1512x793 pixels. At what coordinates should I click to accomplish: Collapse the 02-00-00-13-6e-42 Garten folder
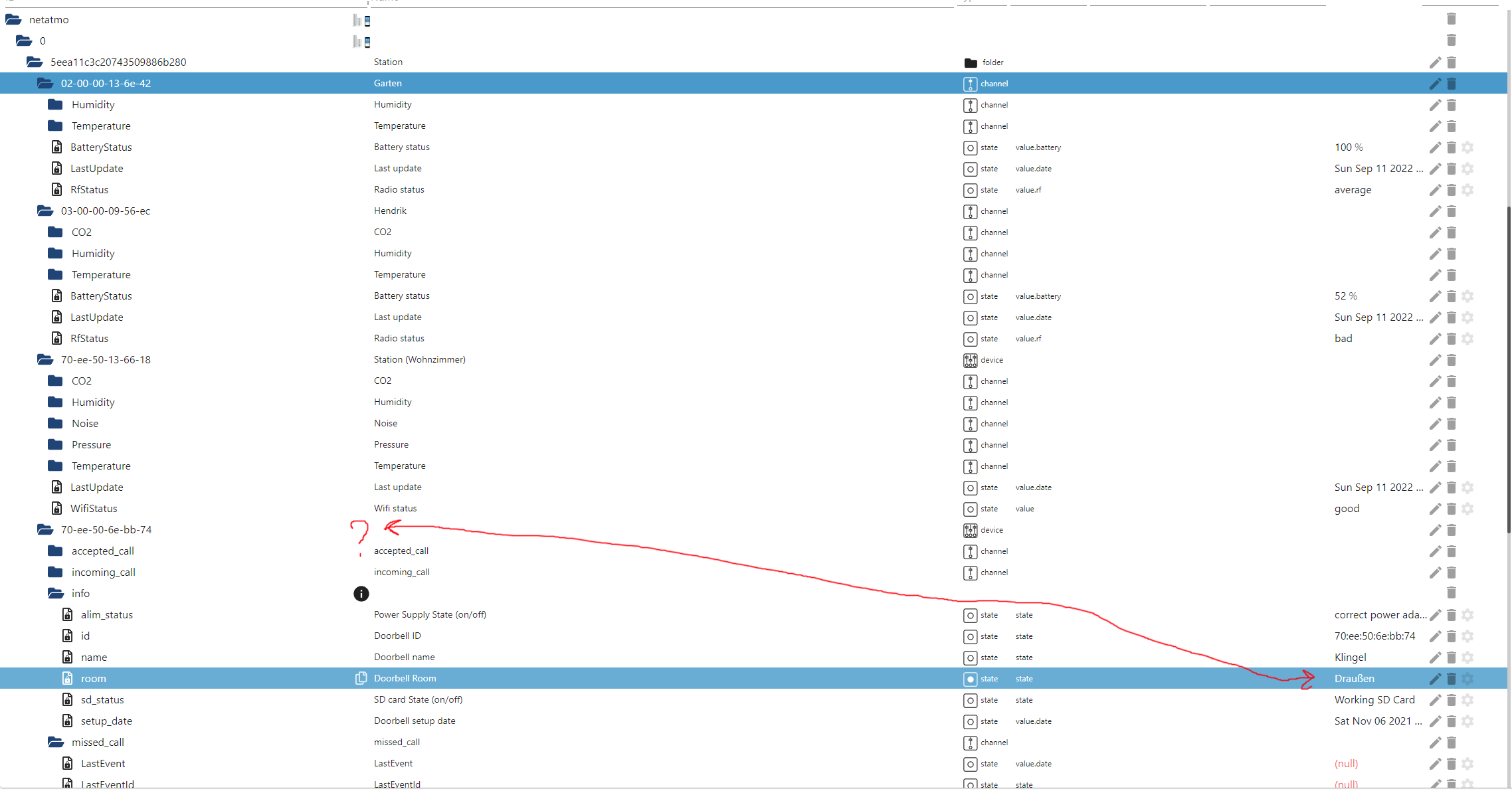[45, 84]
